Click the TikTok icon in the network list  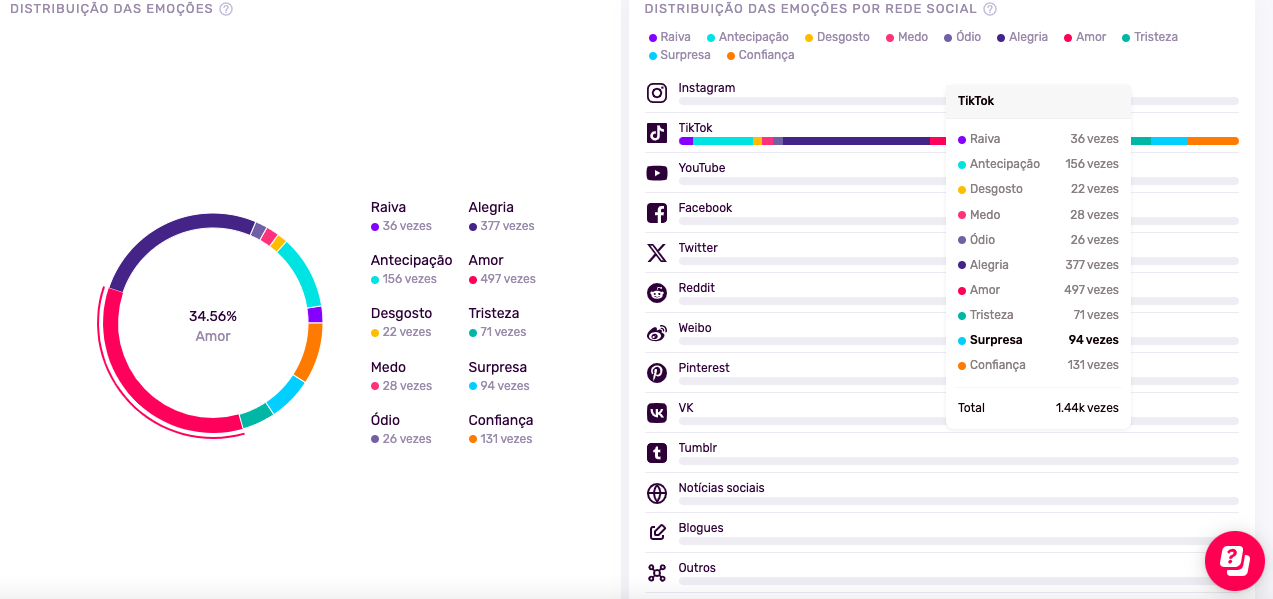pos(657,133)
